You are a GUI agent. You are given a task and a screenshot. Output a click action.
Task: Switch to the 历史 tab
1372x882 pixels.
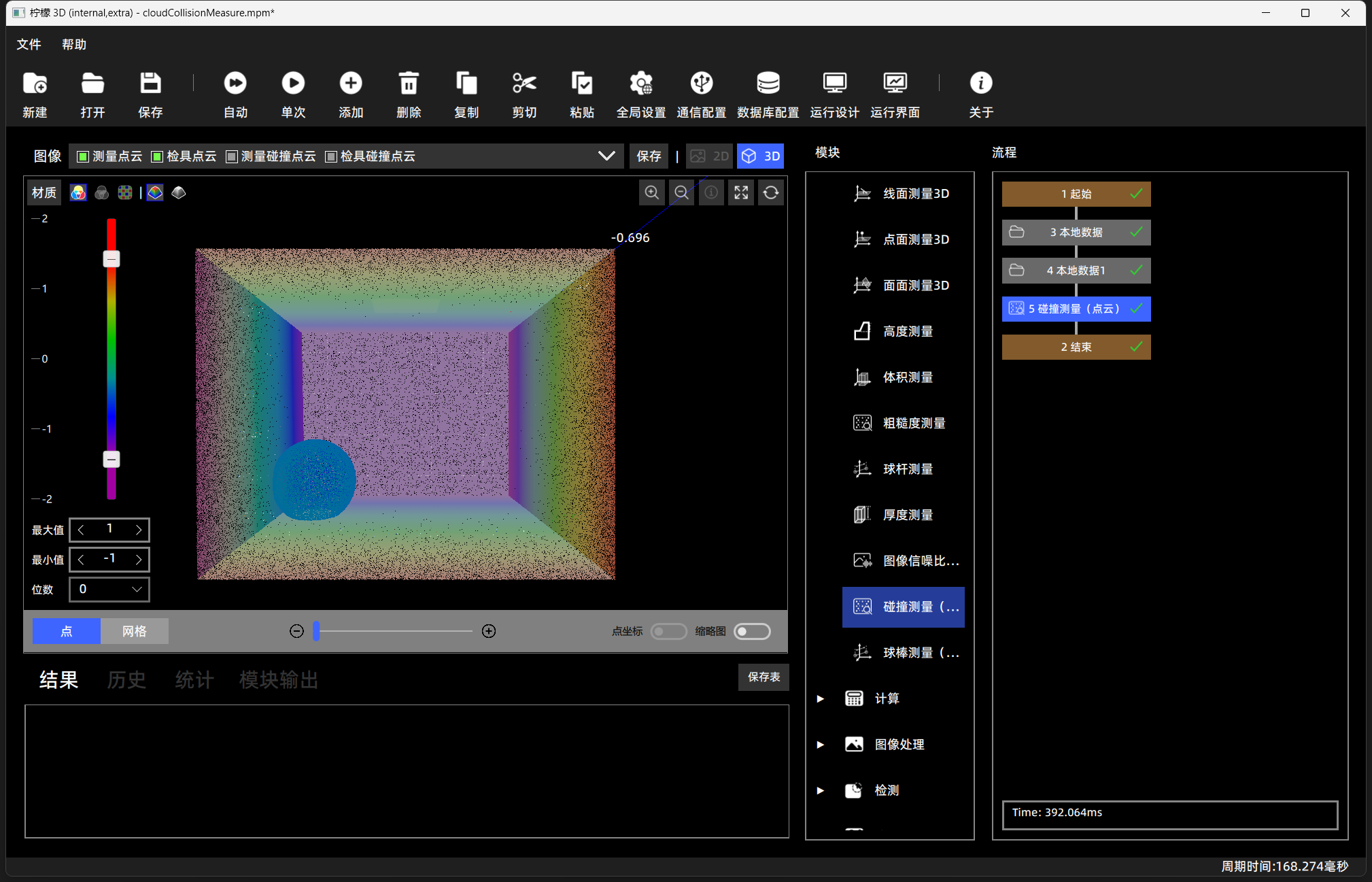(x=126, y=679)
